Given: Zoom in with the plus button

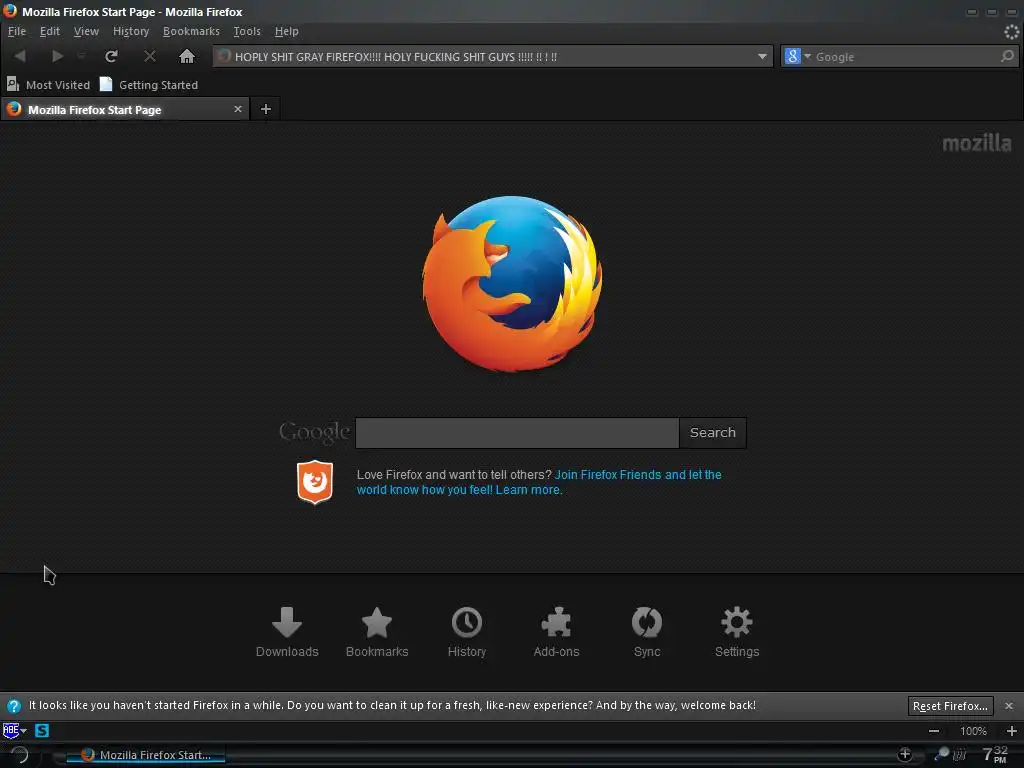Looking at the screenshot, I should pyautogui.click(x=1012, y=731).
